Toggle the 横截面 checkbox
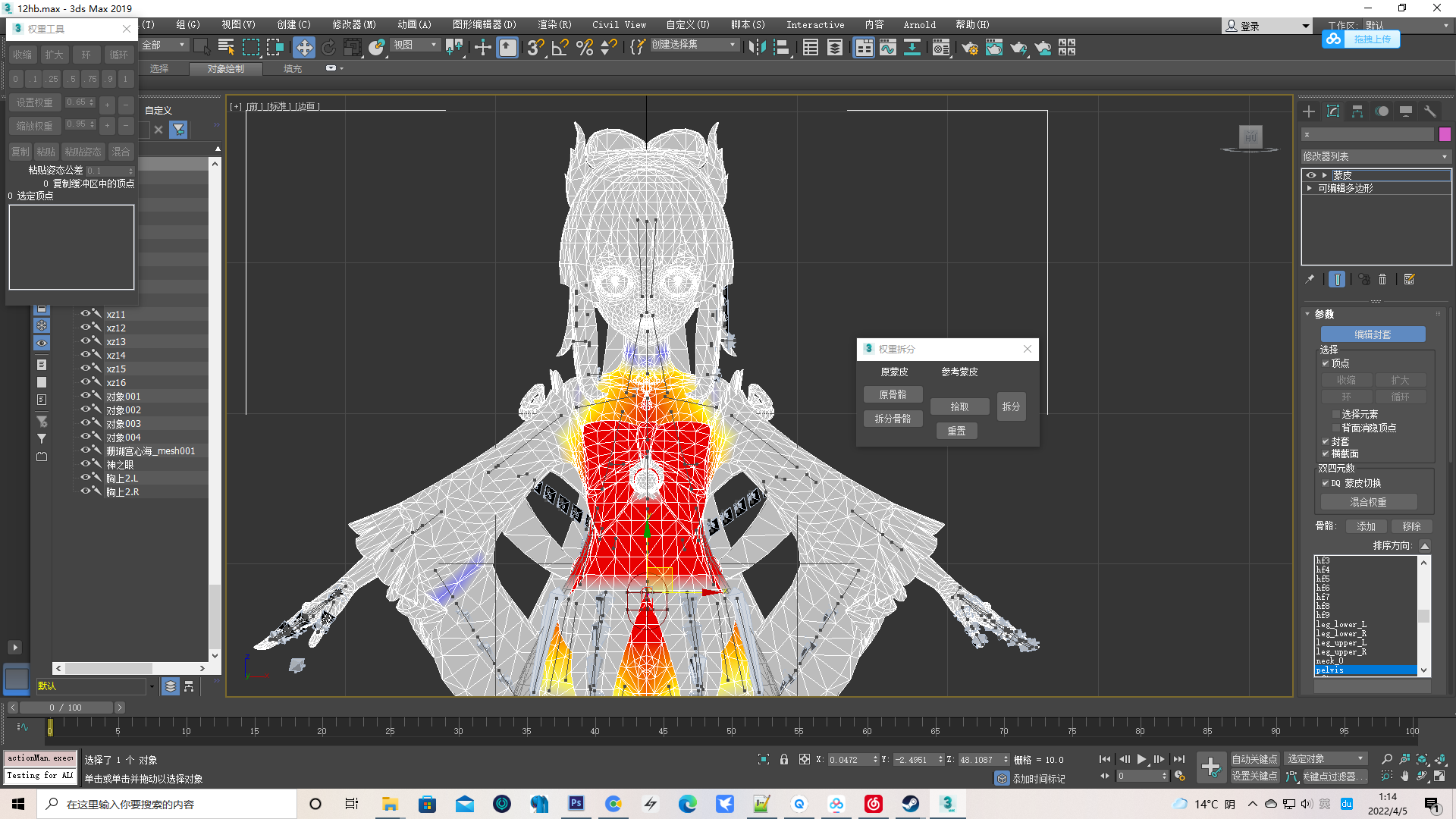The image size is (1456, 819). click(x=1326, y=453)
